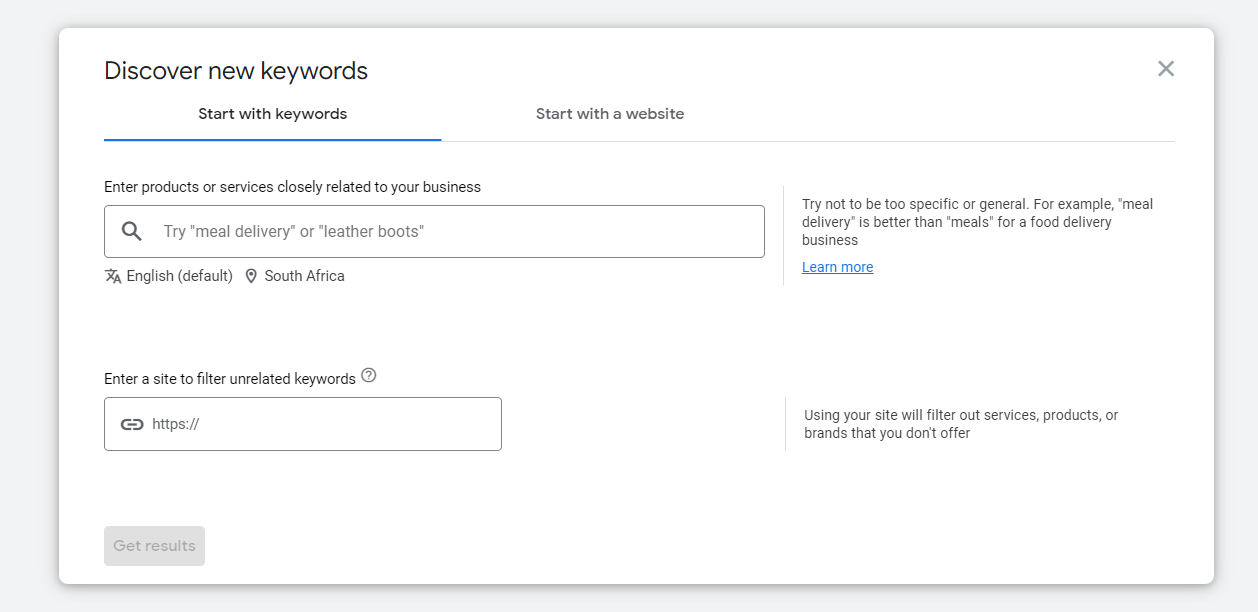
Task: Open the Start with a website tab
Action: tap(610, 114)
